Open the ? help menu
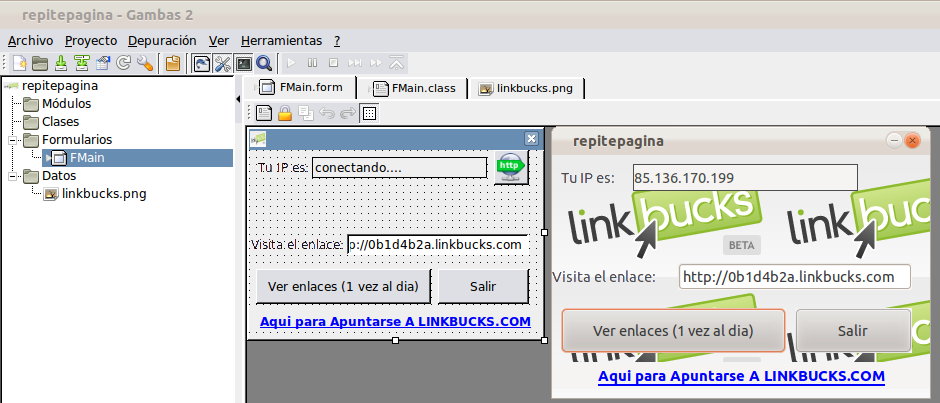 337,41
